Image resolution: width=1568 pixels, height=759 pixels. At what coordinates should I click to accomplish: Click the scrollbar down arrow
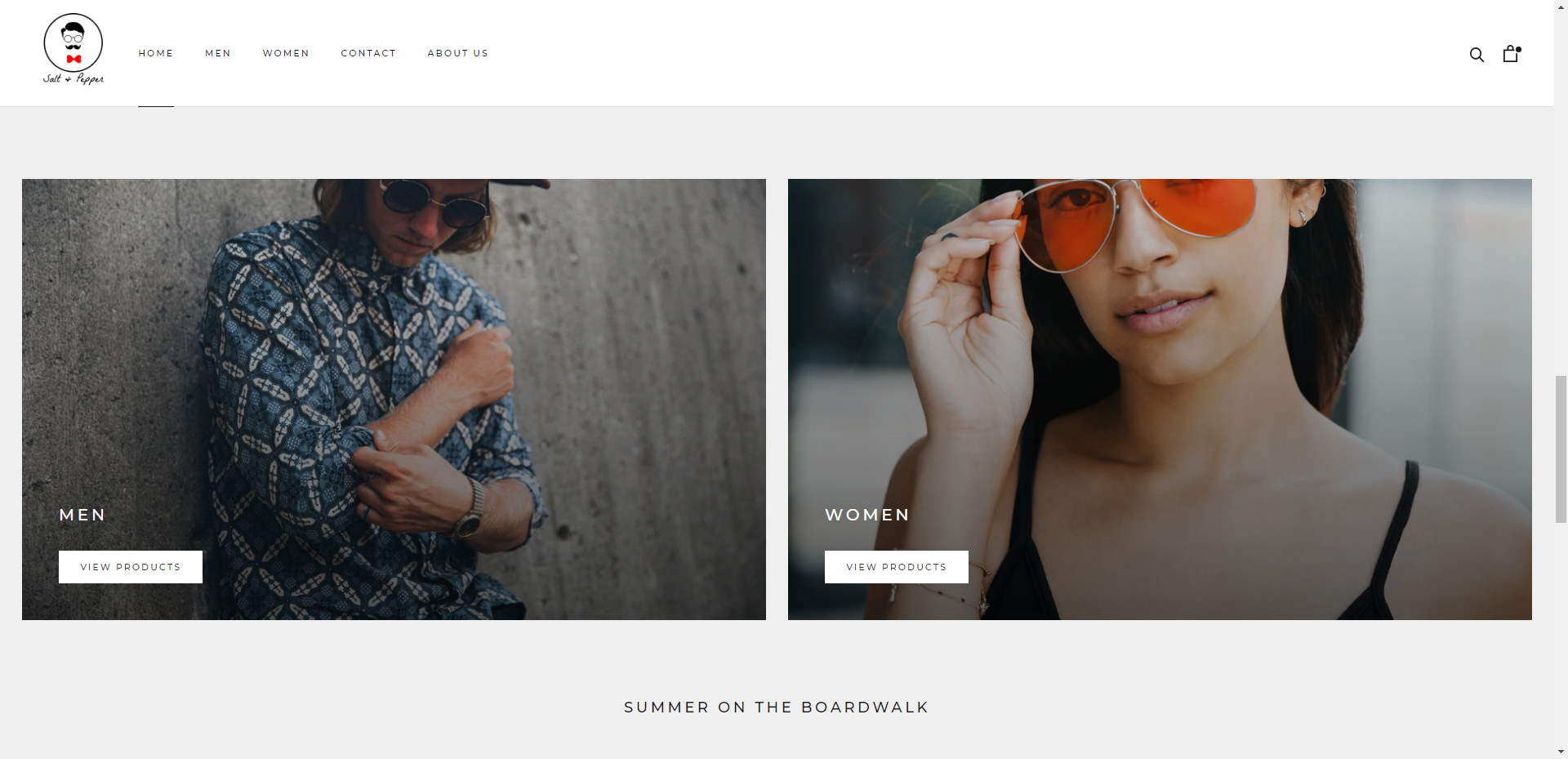(1561, 752)
